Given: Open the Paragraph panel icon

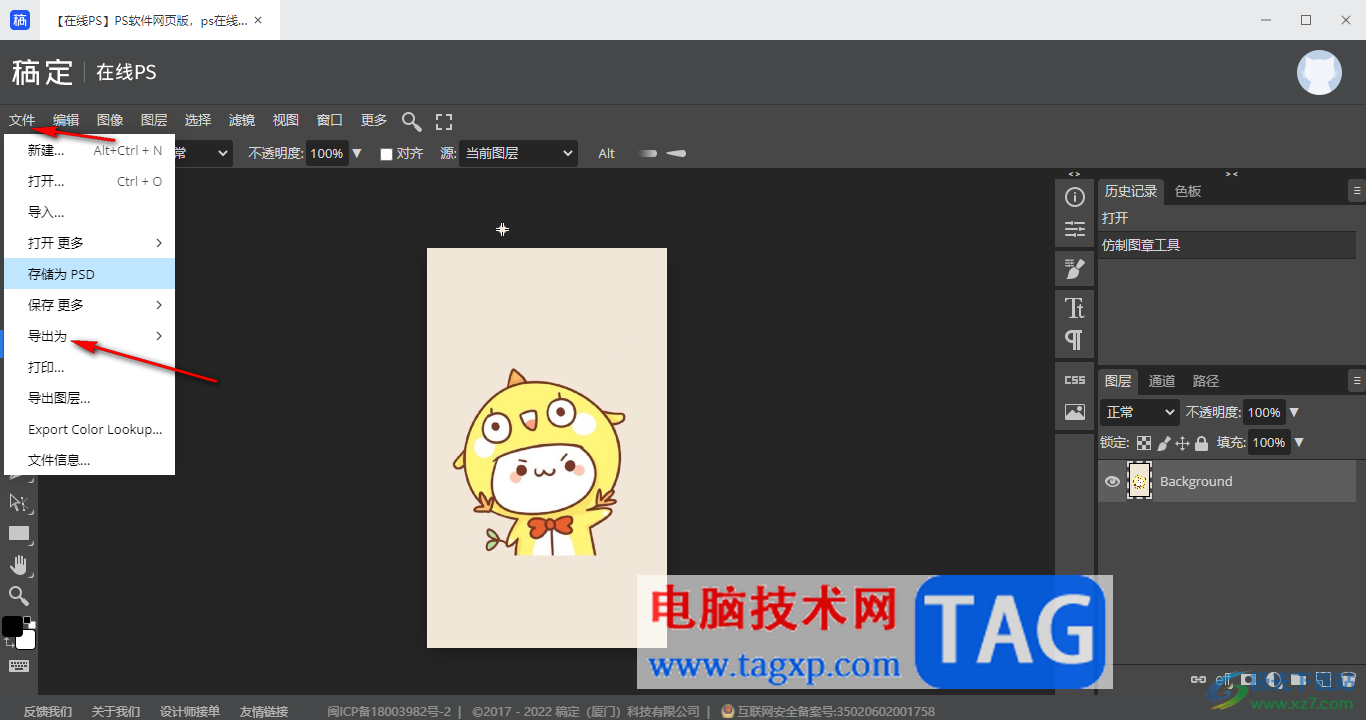Looking at the screenshot, I should point(1075,340).
